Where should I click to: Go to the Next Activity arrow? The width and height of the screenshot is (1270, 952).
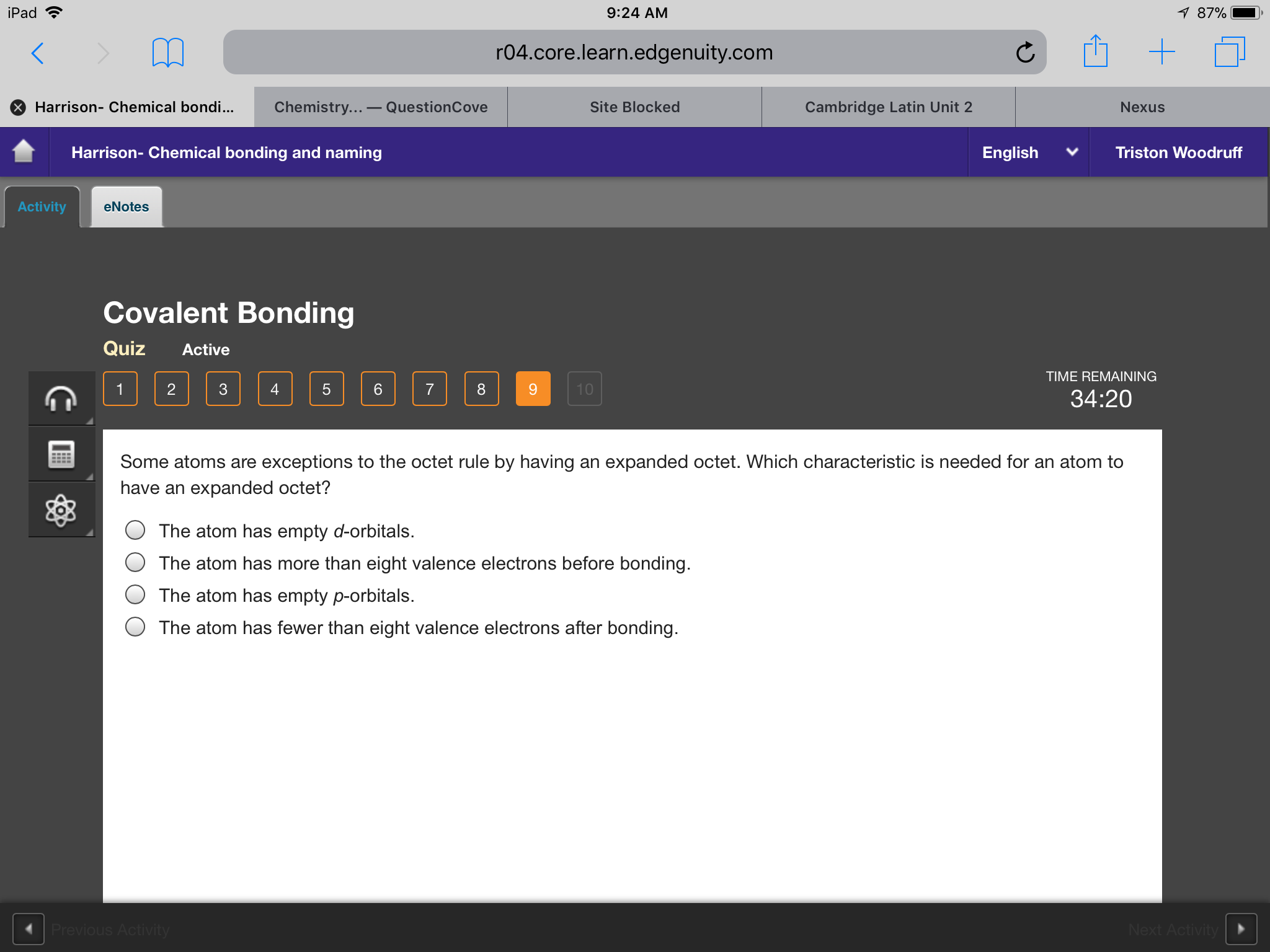[1241, 928]
